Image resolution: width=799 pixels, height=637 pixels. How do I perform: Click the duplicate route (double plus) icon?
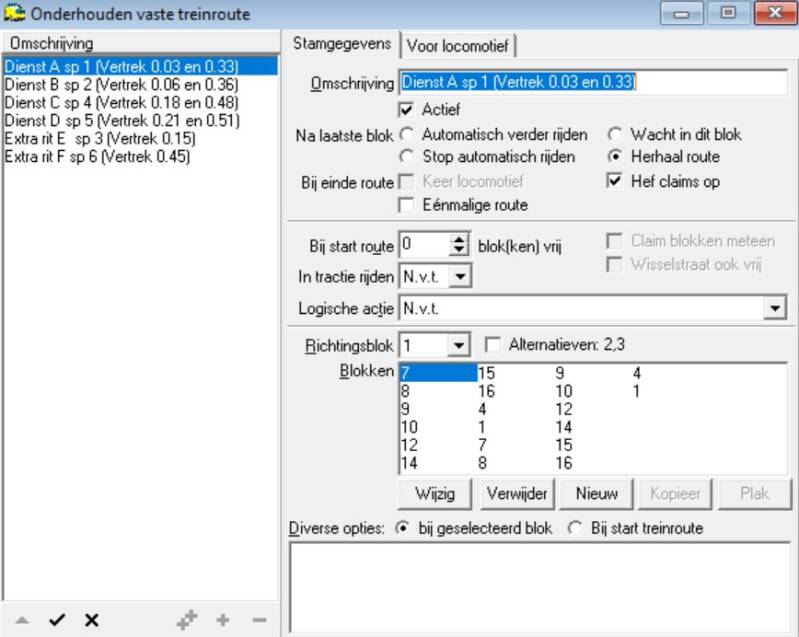pos(187,620)
